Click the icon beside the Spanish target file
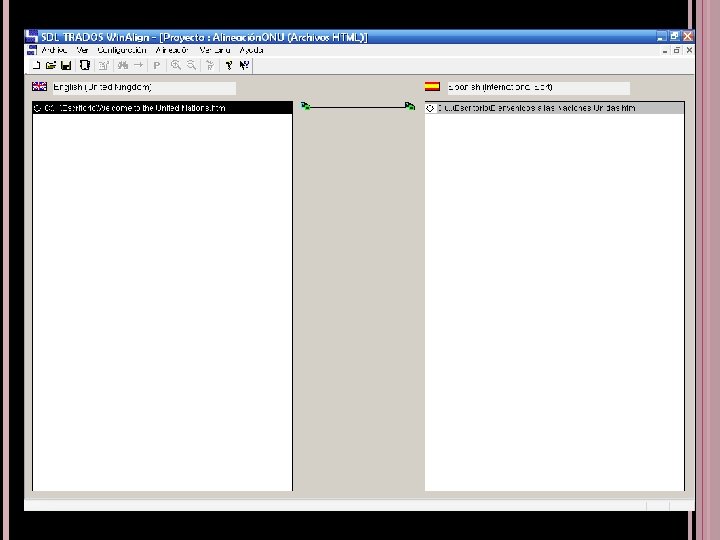720x540 pixels. [x=430, y=108]
